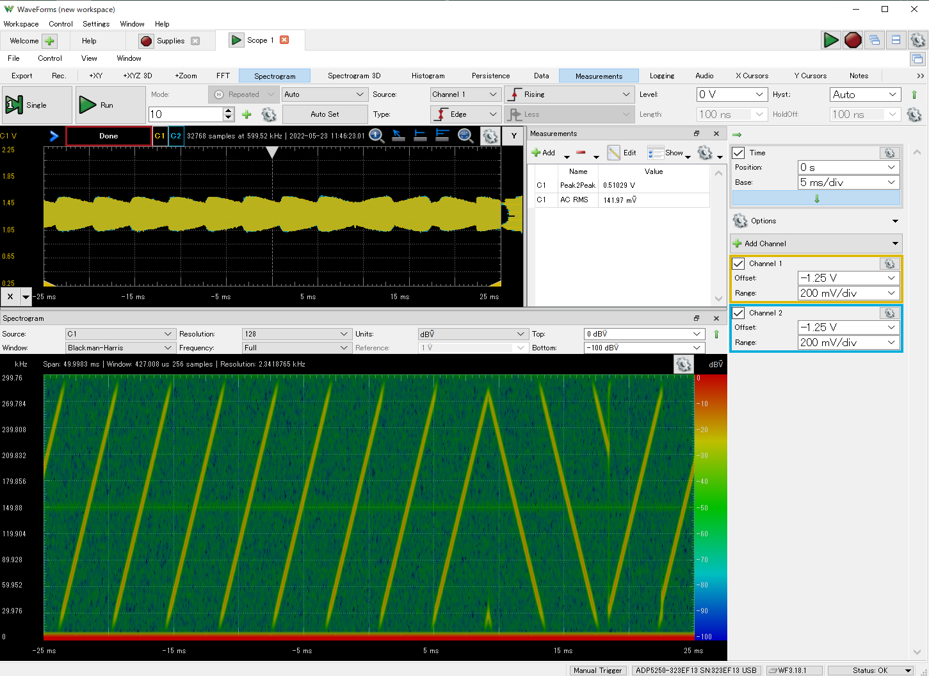Click the green global run-all icon
Image resolution: width=929 pixels, height=676 pixels.
click(x=830, y=40)
